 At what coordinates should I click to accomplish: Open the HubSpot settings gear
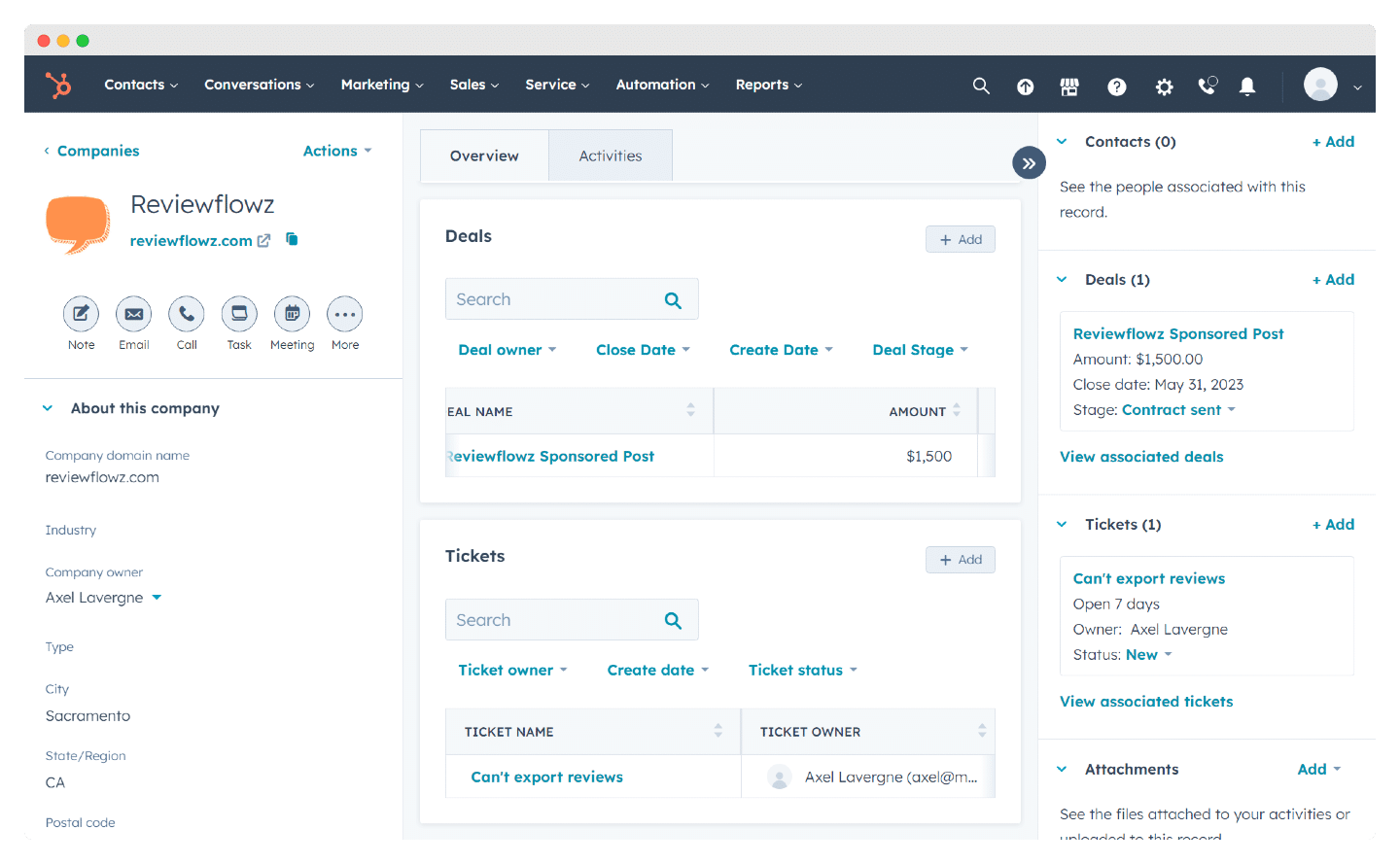(1164, 86)
